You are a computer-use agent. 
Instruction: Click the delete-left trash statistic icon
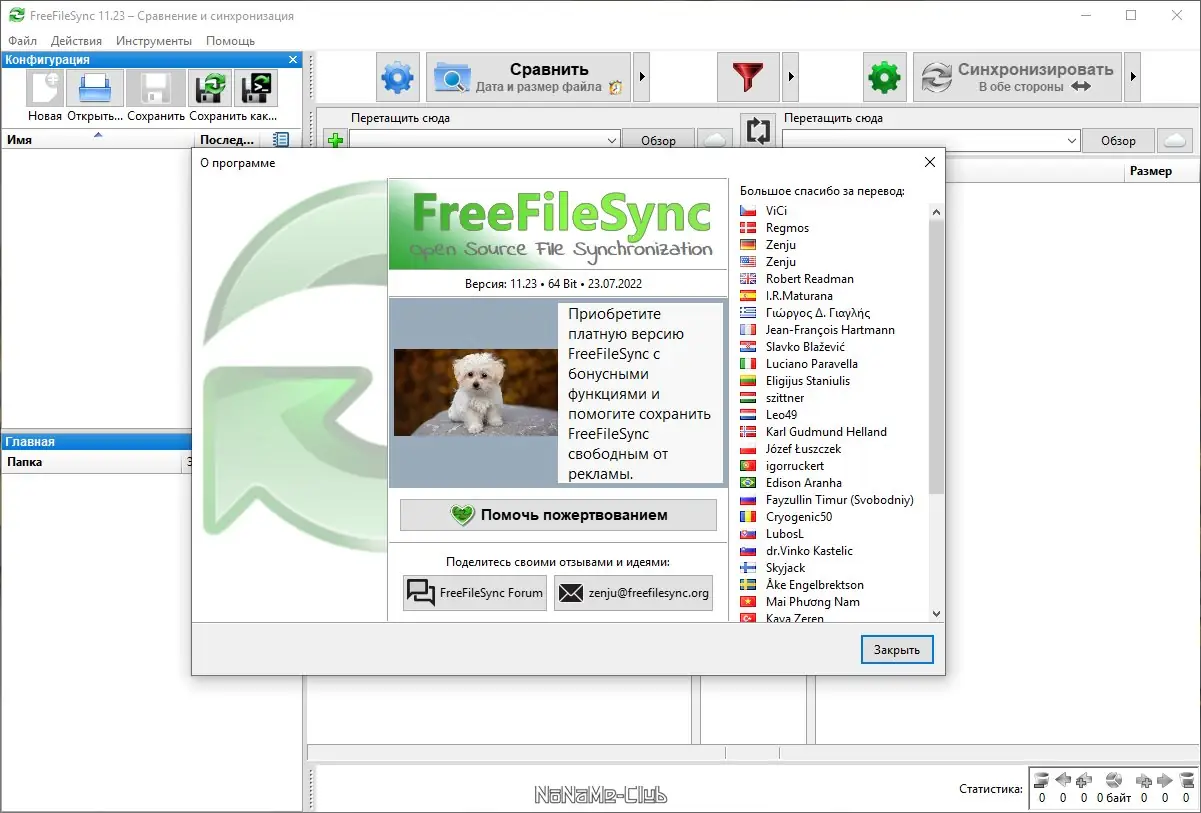click(x=1041, y=780)
